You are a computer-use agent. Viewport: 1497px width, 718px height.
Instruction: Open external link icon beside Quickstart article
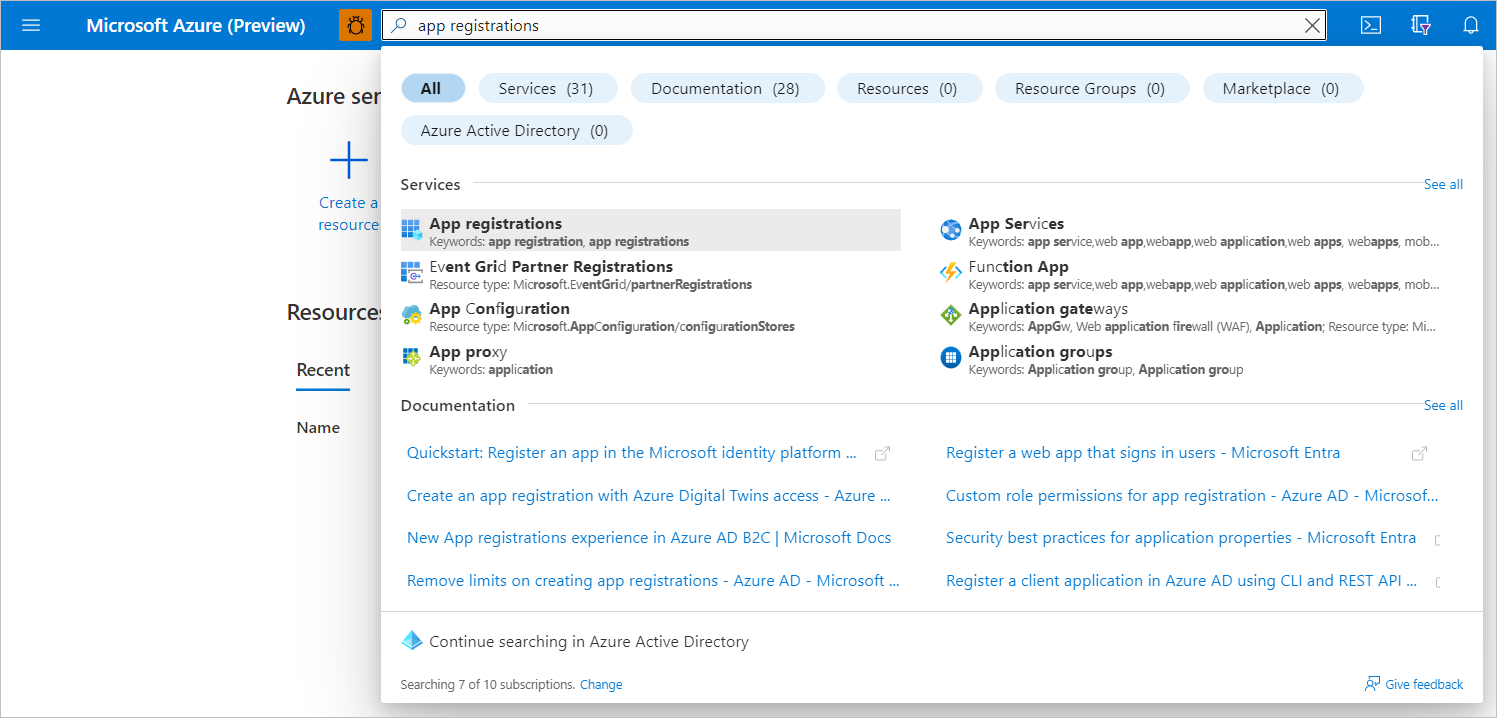pos(882,453)
